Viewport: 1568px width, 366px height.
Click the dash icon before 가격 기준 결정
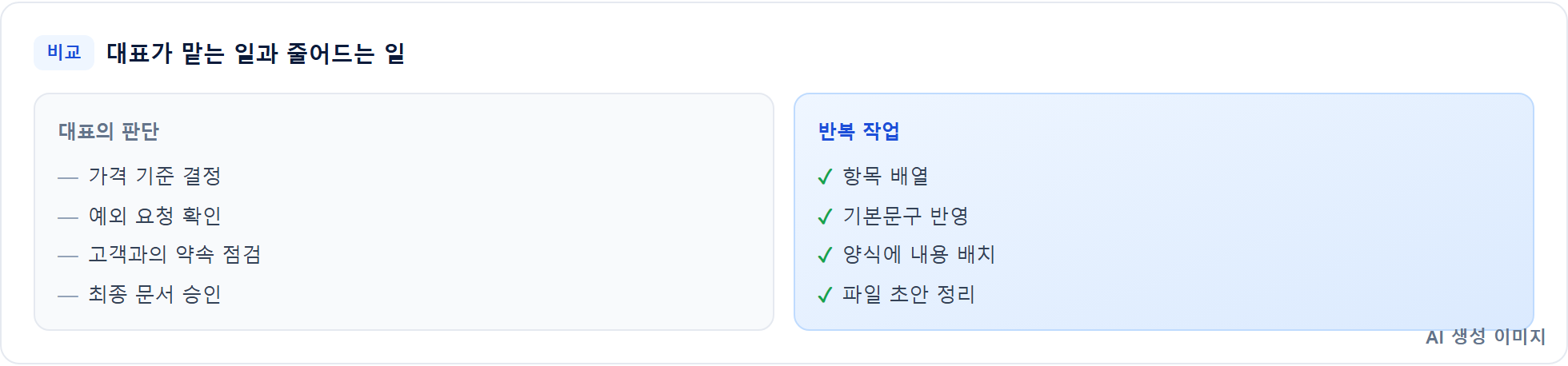(68, 177)
